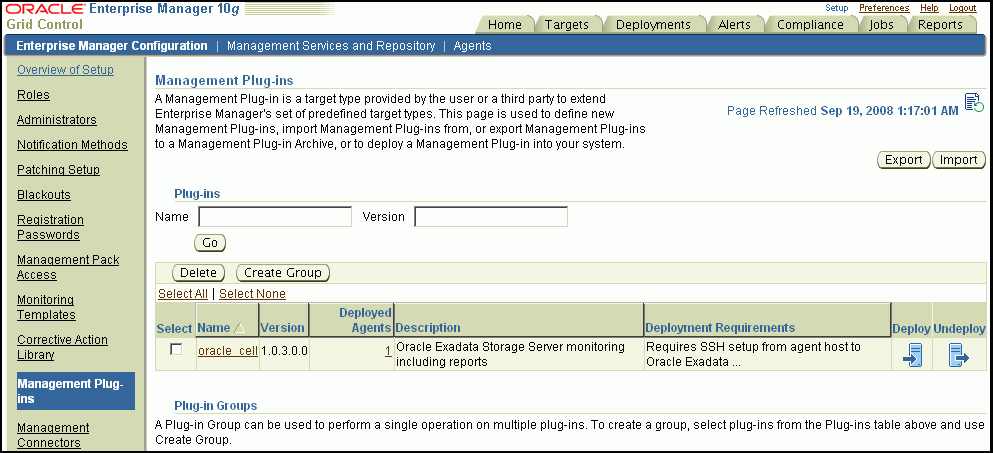Open the Help link
This screenshot has height=453, width=993.
coord(929,8)
